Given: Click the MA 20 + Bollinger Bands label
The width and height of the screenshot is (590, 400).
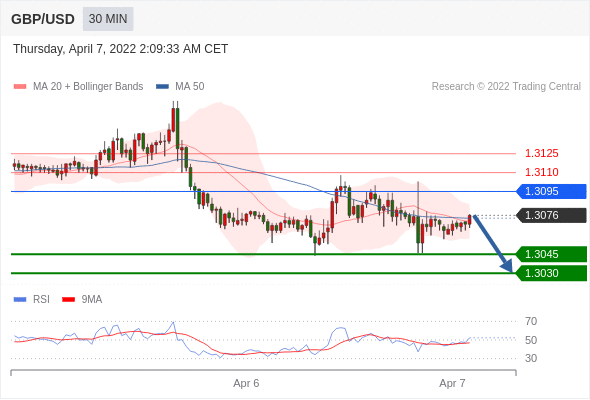Looking at the screenshot, I should 88,87.
